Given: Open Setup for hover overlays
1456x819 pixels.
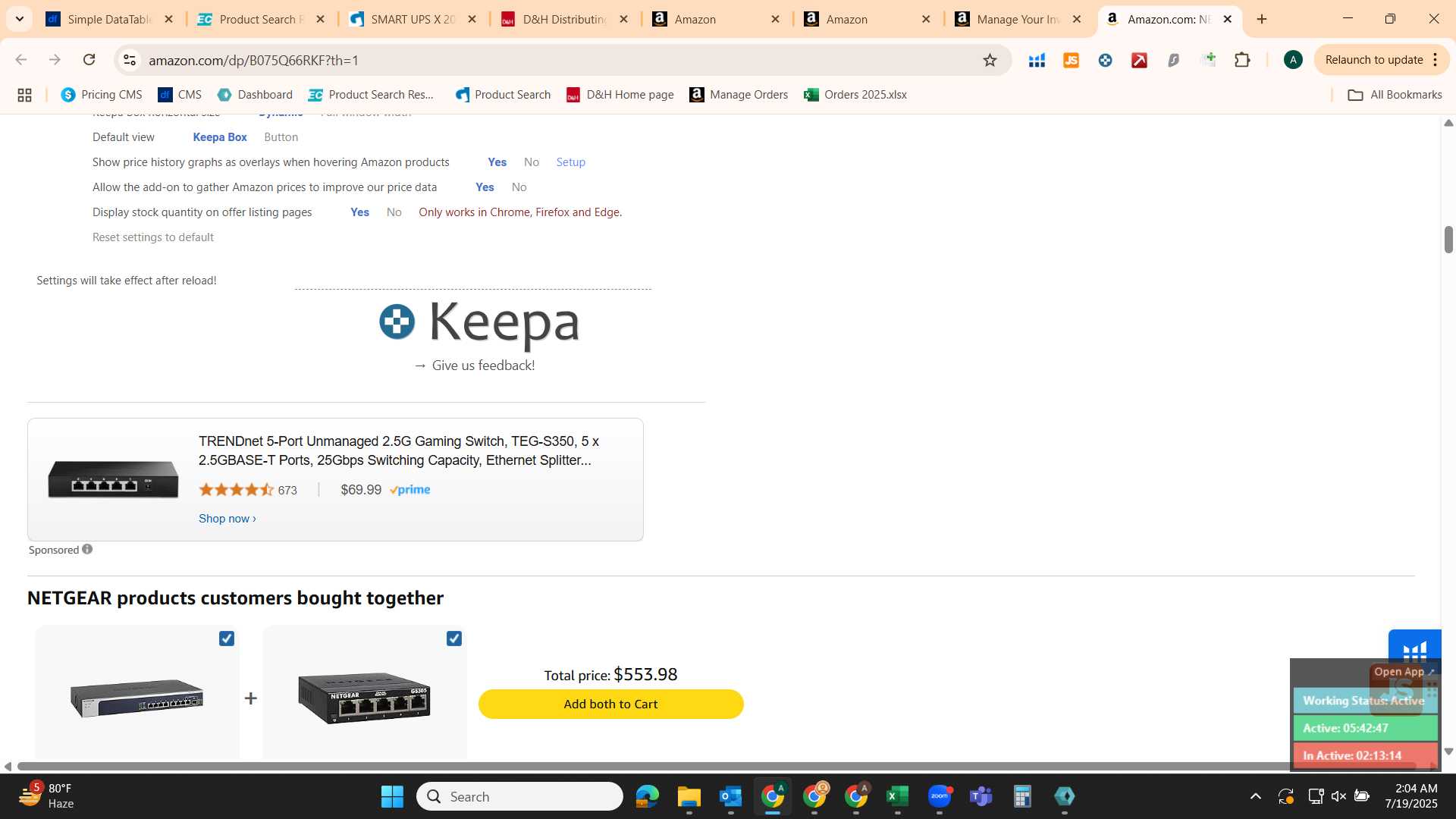Looking at the screenshot, I should coord(570,162).
